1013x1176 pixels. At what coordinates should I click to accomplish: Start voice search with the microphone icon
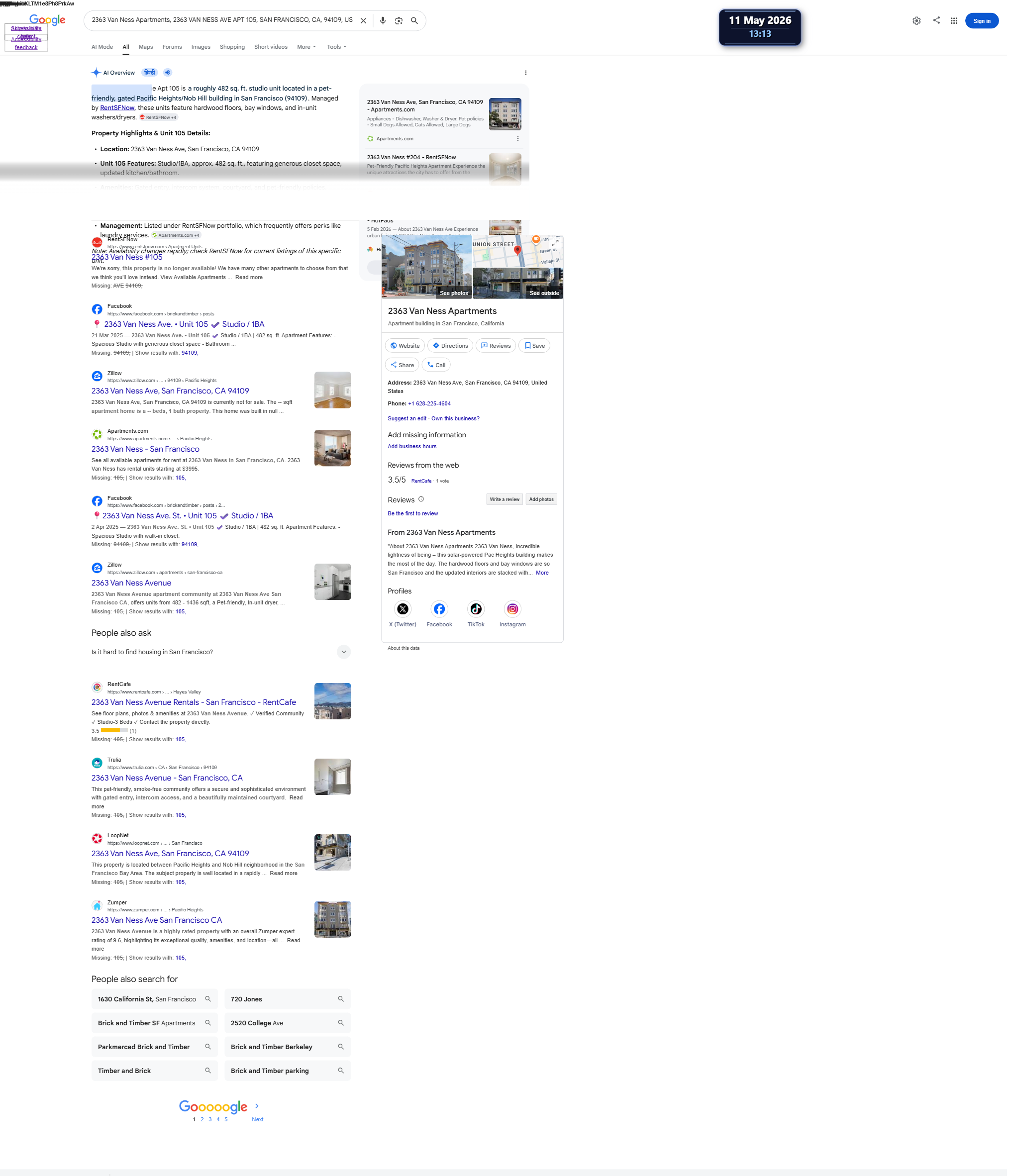tap(385, 21)
